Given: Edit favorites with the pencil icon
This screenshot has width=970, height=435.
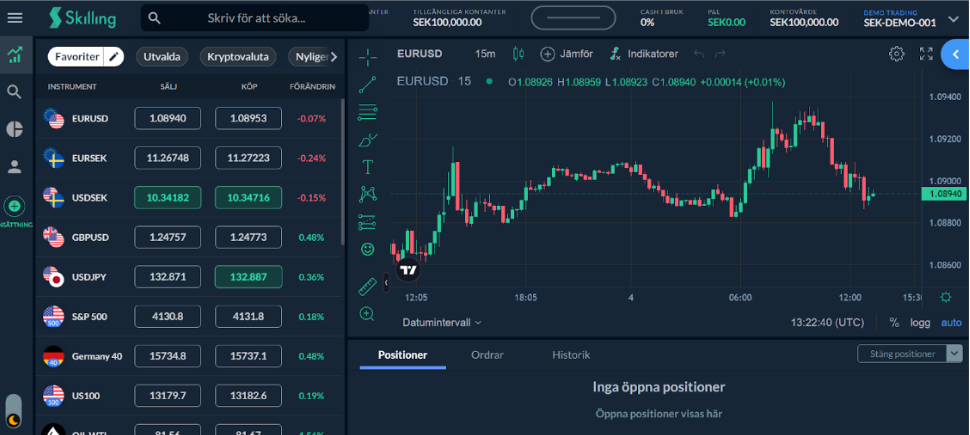Looking at the screenshot, I should [113, 57].
